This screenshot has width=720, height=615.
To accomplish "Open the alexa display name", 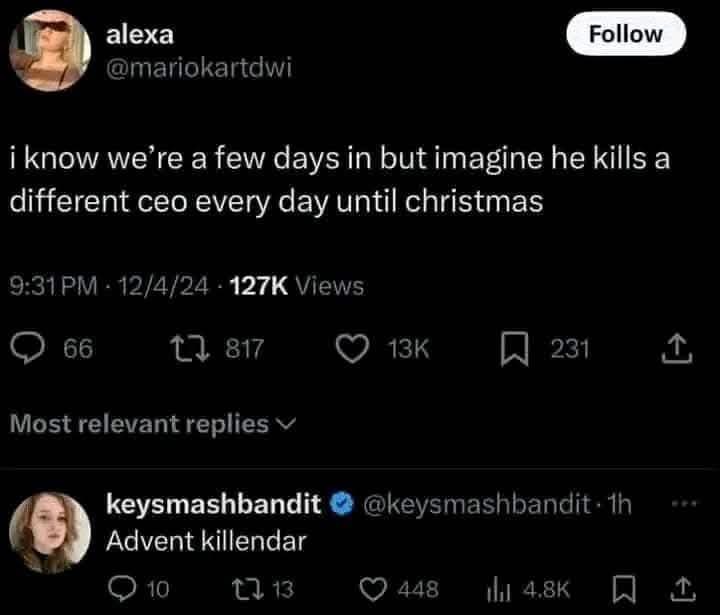I will pyautogui.click(x=140, y=35).
